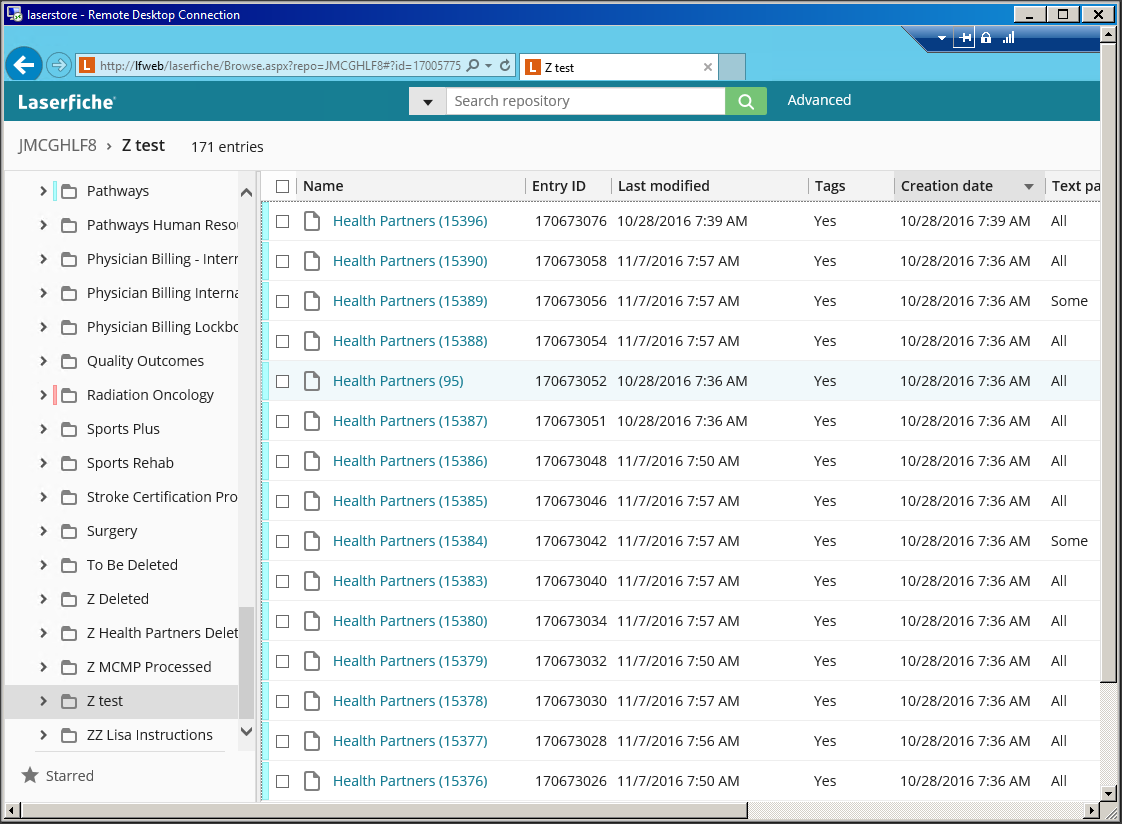The image size is (1122, 824).
Task: Tick checkbox for Health Partners (15390)
Action: point(283,261)
